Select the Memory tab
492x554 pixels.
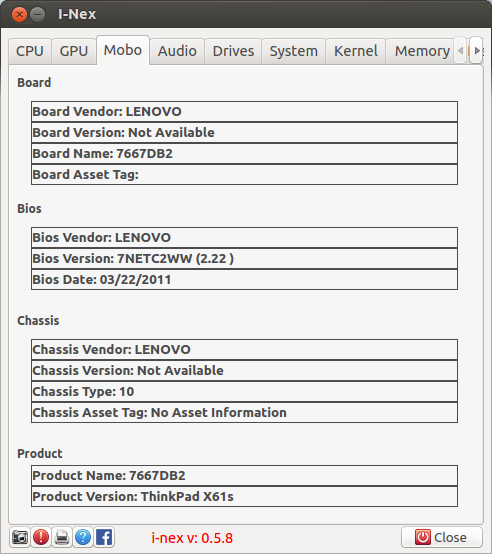[422, 51]
